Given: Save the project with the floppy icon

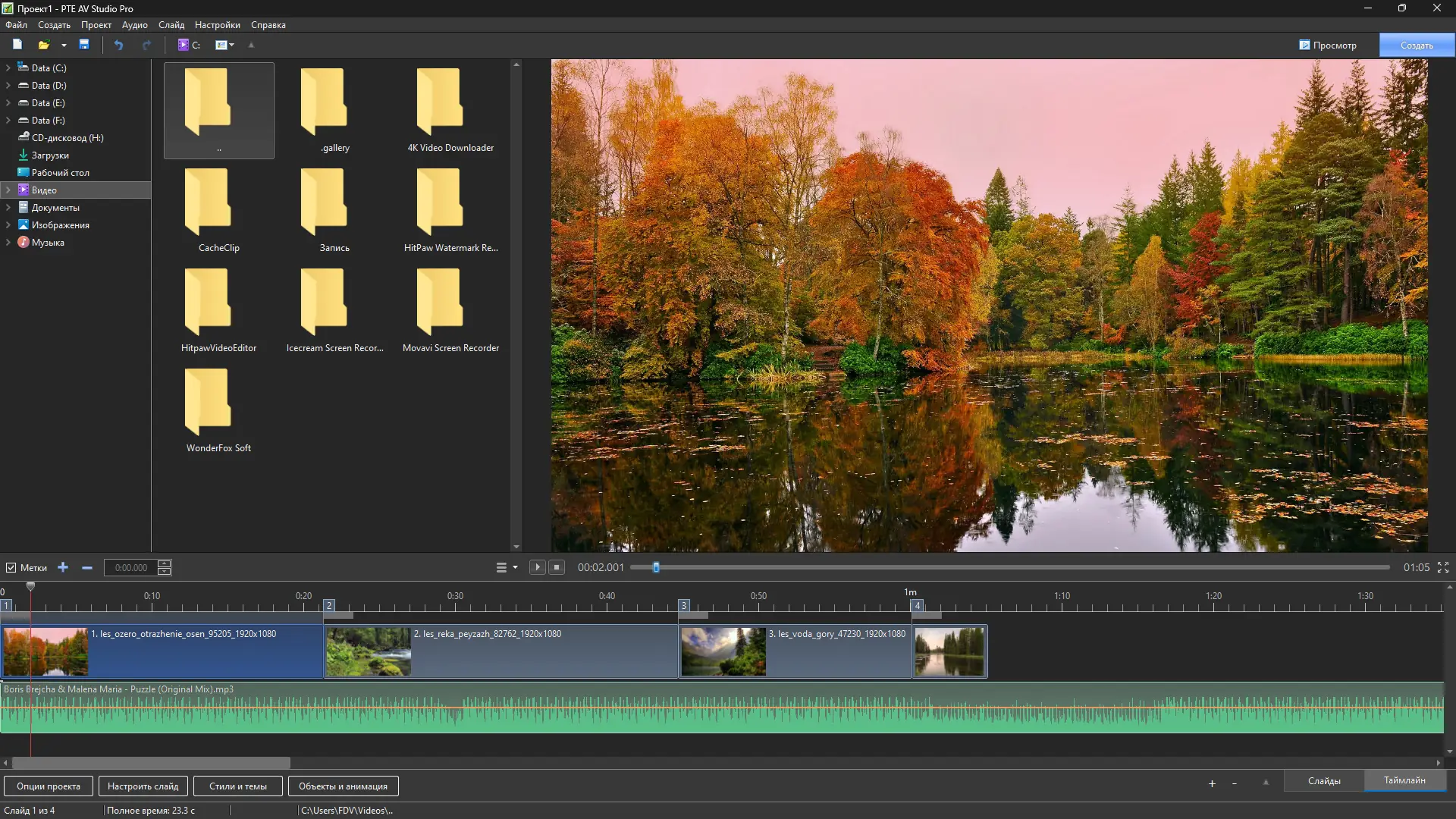Looking at the screenshot, I should [84, 45].
